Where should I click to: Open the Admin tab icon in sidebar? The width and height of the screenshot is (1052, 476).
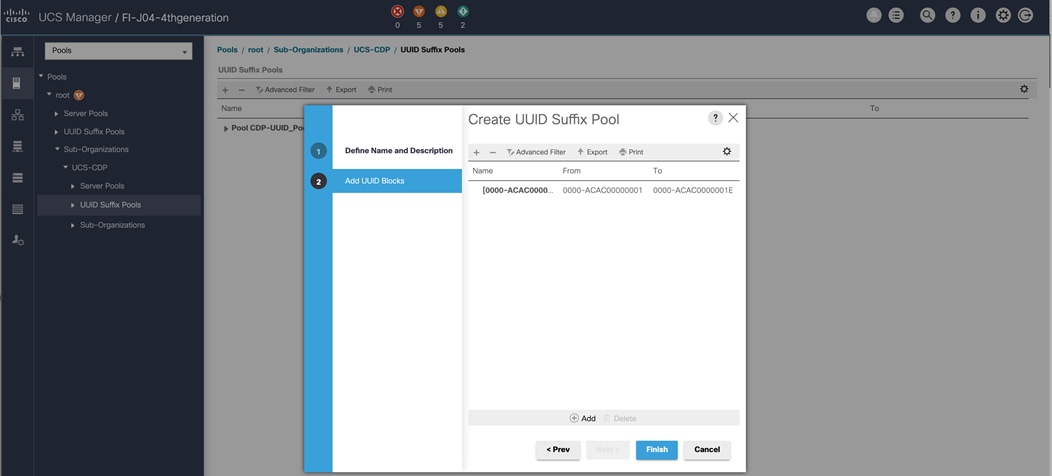click(x=17, y=240)
